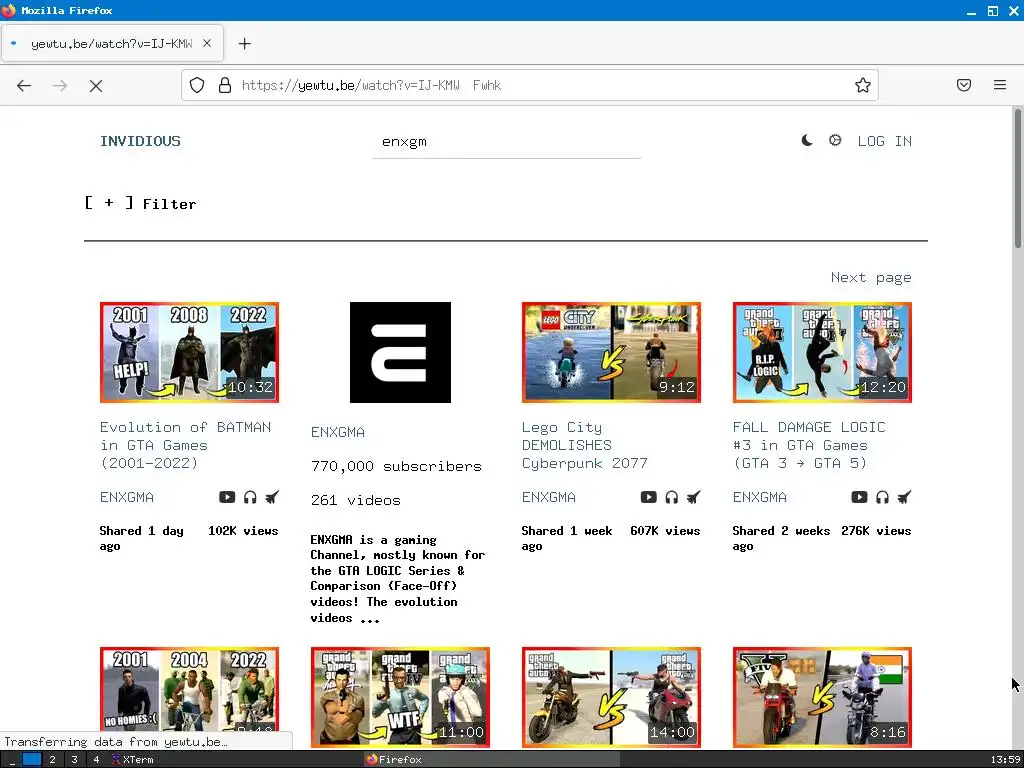Click the page vertical scrollbar

click(x=1017, y=178)
